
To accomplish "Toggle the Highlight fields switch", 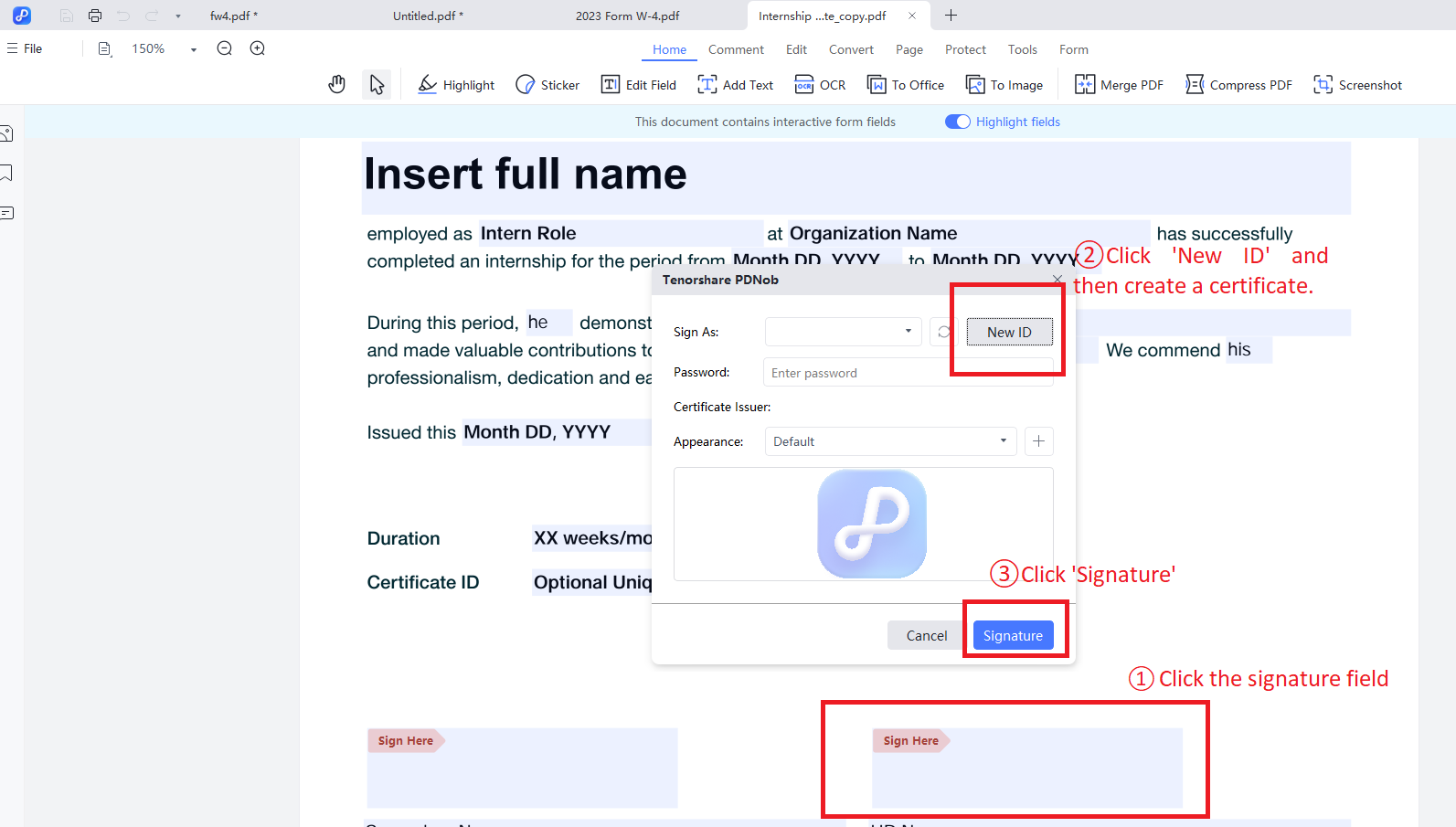I will tap(957, 122).
